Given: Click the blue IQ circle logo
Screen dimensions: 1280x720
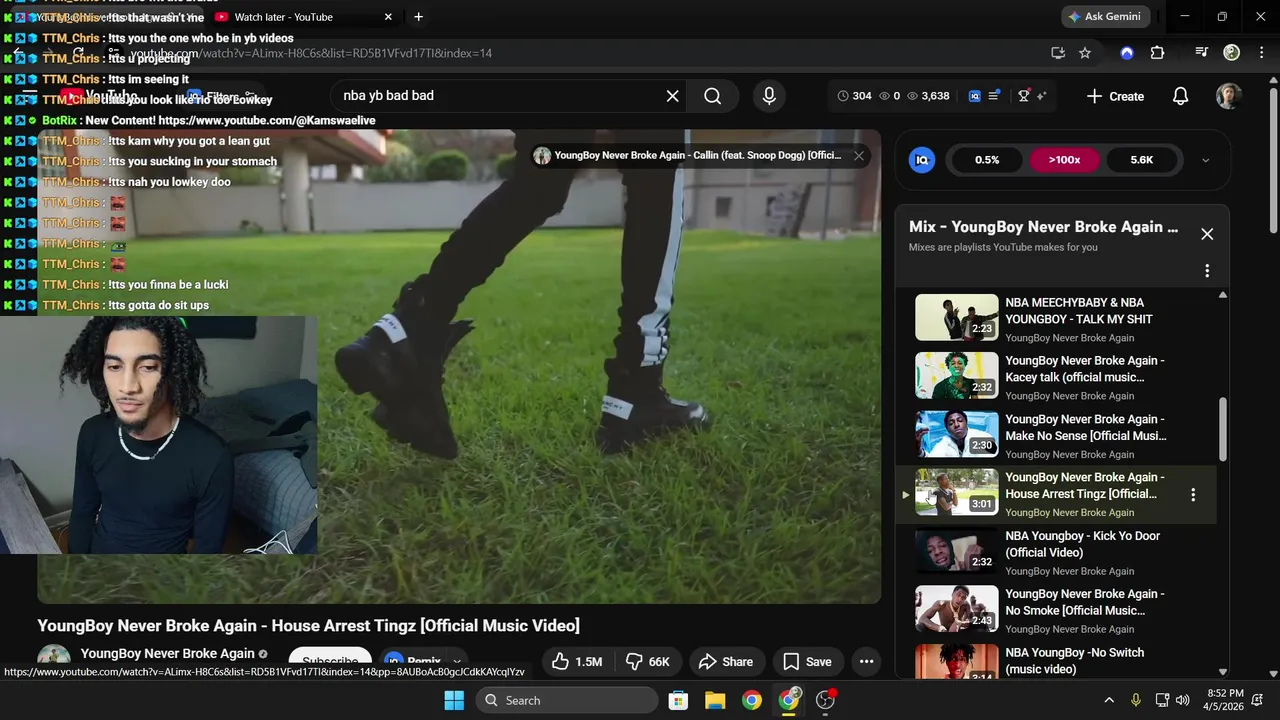Looking at the screenshot, I should 922,160.
